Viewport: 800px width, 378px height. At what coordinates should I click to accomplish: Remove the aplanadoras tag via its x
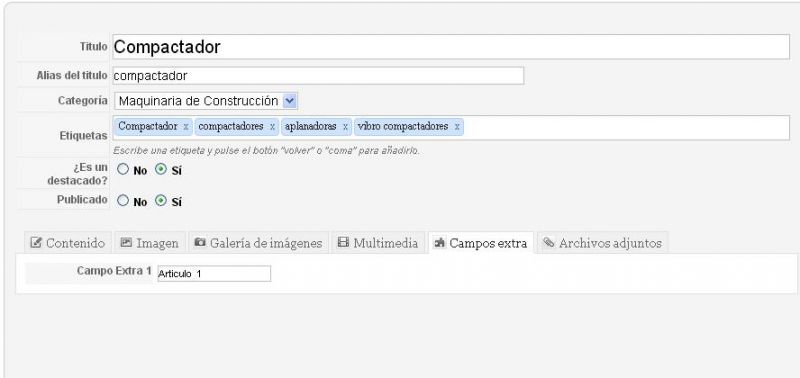[x=345, y=127]
